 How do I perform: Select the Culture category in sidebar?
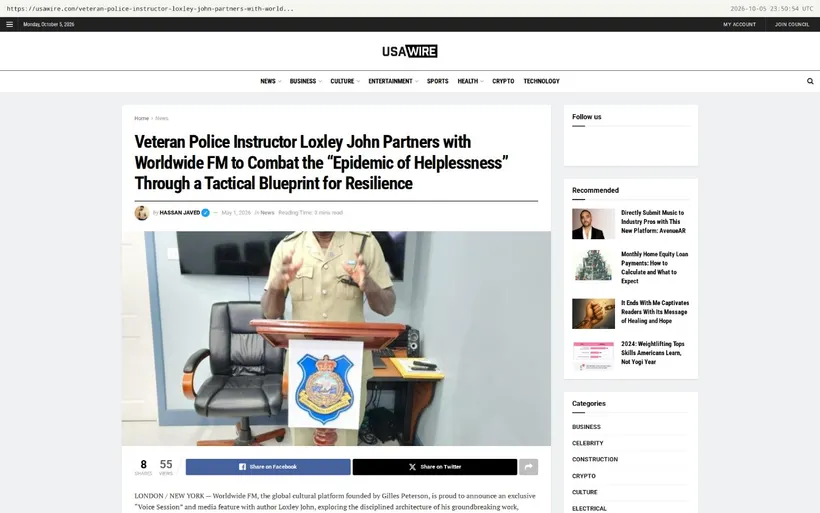pyautogui.click(x=584, y=492)
